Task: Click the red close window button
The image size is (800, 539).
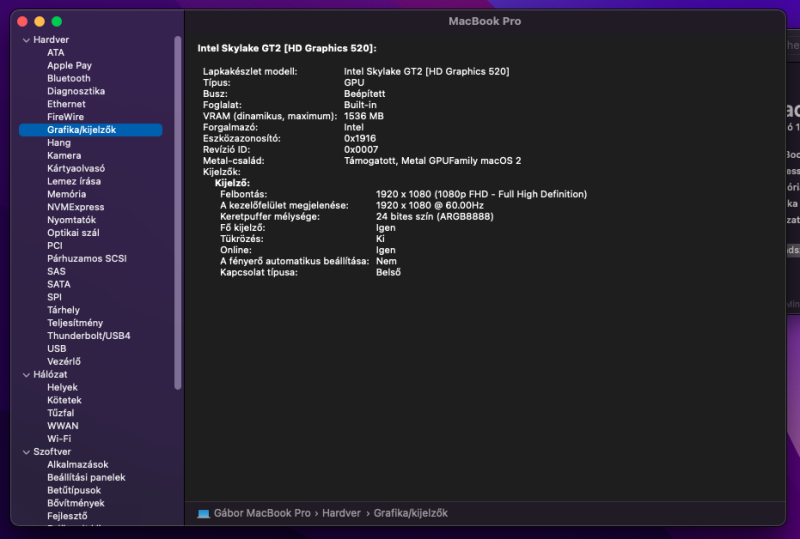Action: coord(22,21)
